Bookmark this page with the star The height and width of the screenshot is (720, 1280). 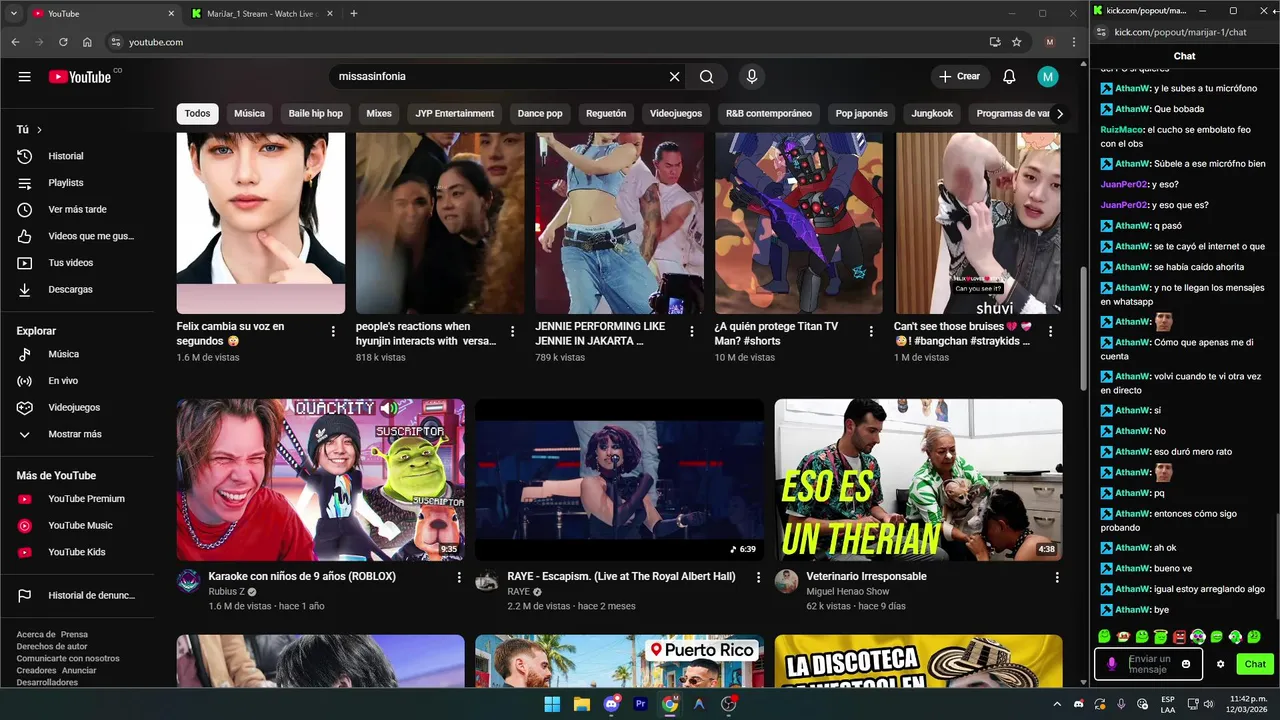[x=1017, y=42]
